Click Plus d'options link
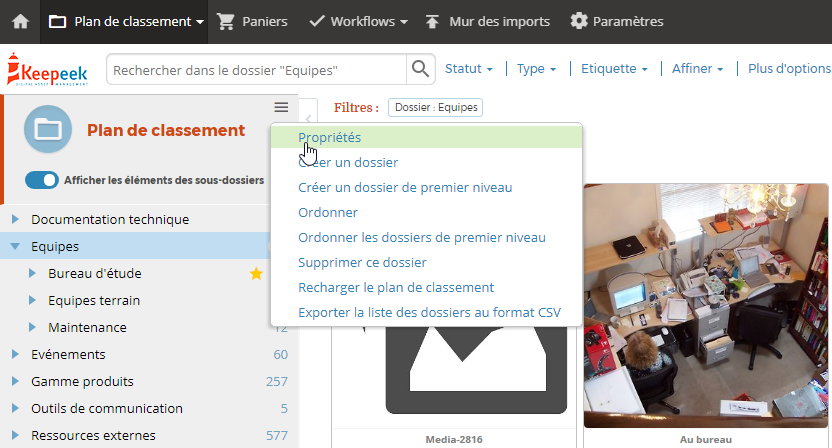The image size is (832, 448). coord(789,68)
